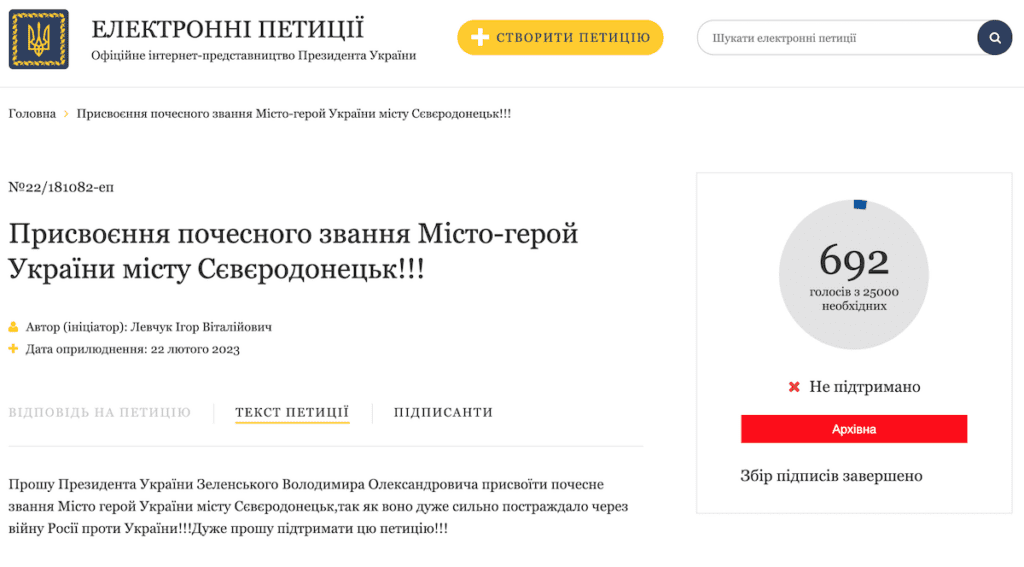1024x567 pixels.
Task: Click the Збір підписів завершено text
Action: click(830, 476)
